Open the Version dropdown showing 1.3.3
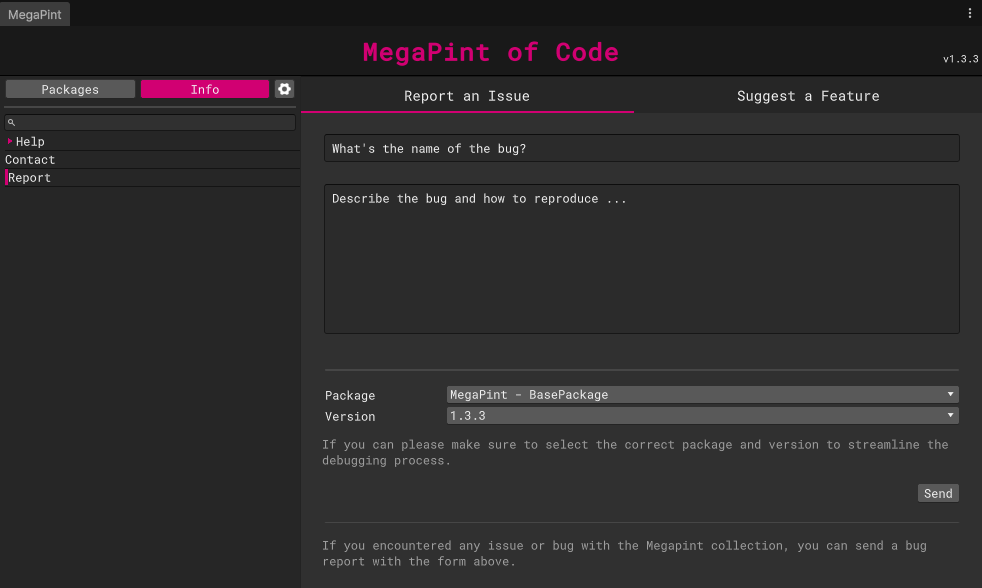982x588 pixels. tap(702, 415)
